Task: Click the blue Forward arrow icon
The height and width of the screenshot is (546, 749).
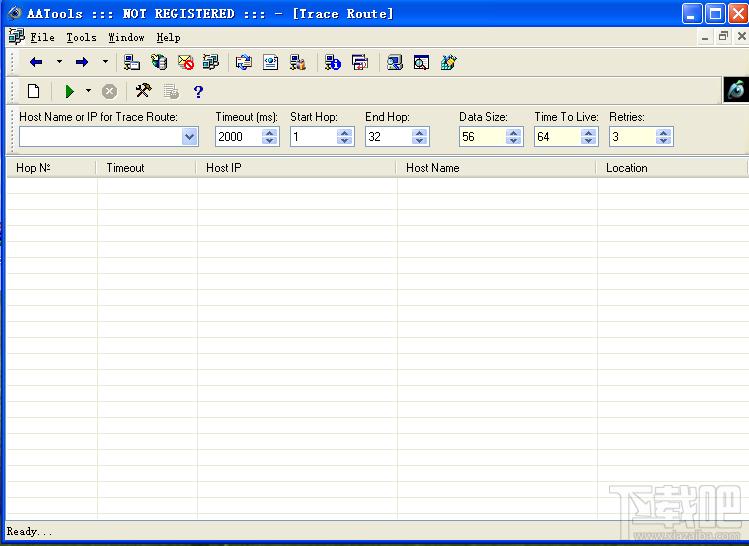Action: point(82,62)
